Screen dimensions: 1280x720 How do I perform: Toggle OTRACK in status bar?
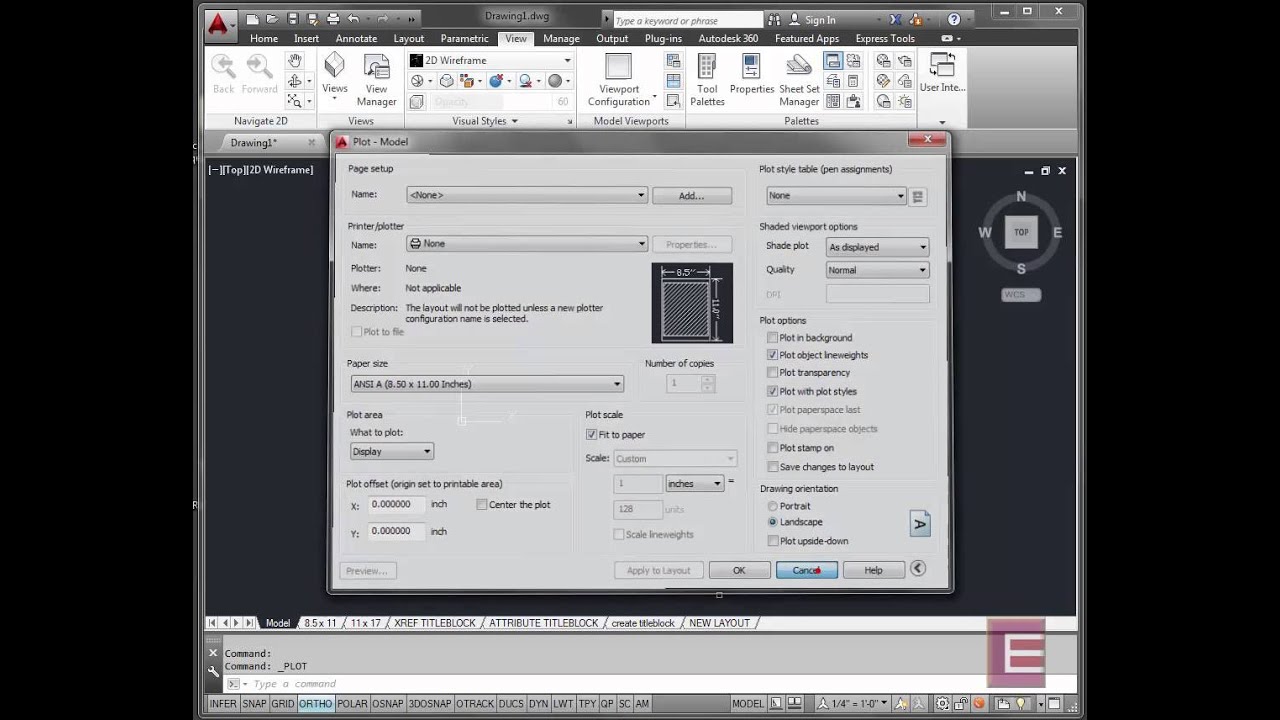(x=475, y=704)
